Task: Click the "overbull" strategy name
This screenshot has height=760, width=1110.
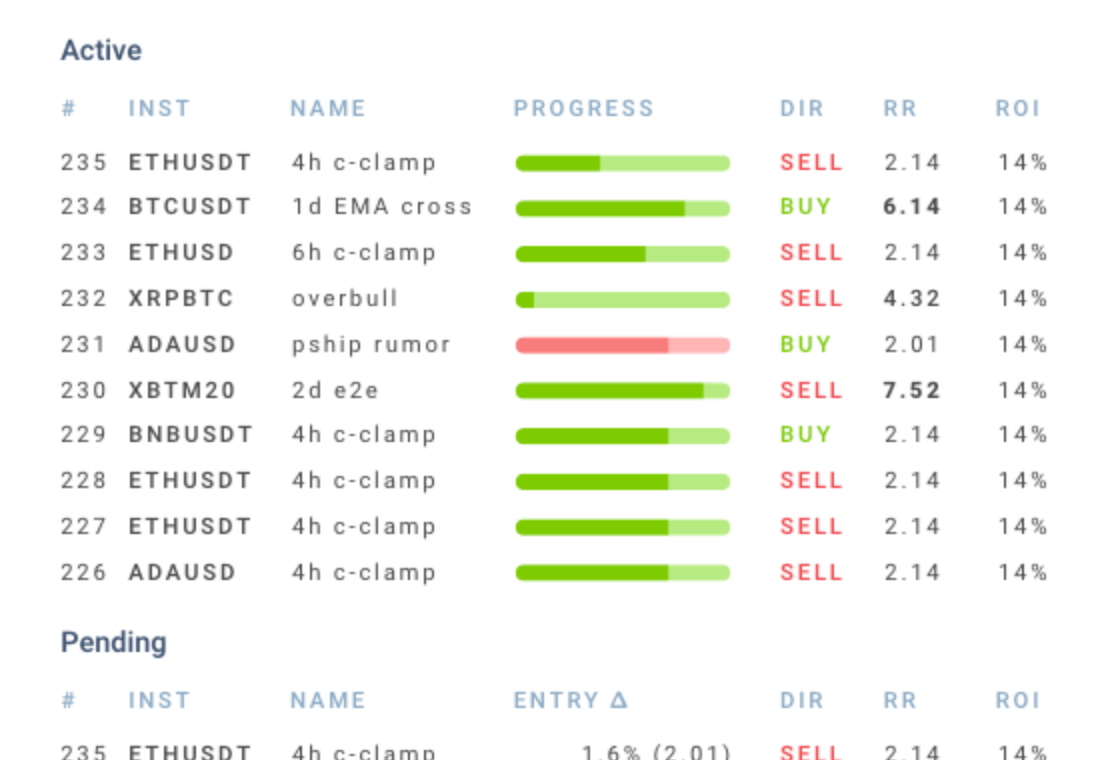Action: tap(345, 298)
